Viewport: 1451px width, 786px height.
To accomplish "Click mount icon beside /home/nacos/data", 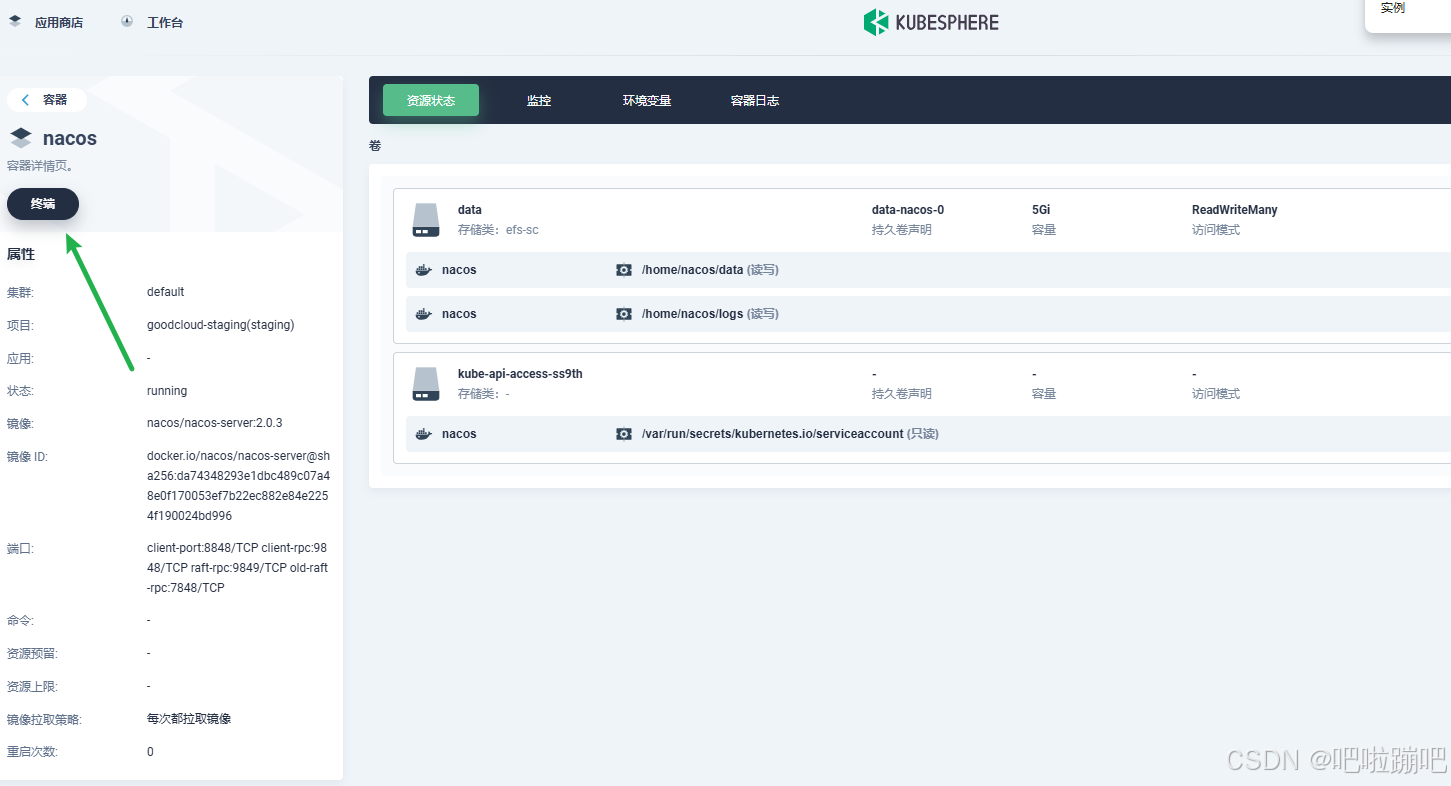I will pos(624,270).
